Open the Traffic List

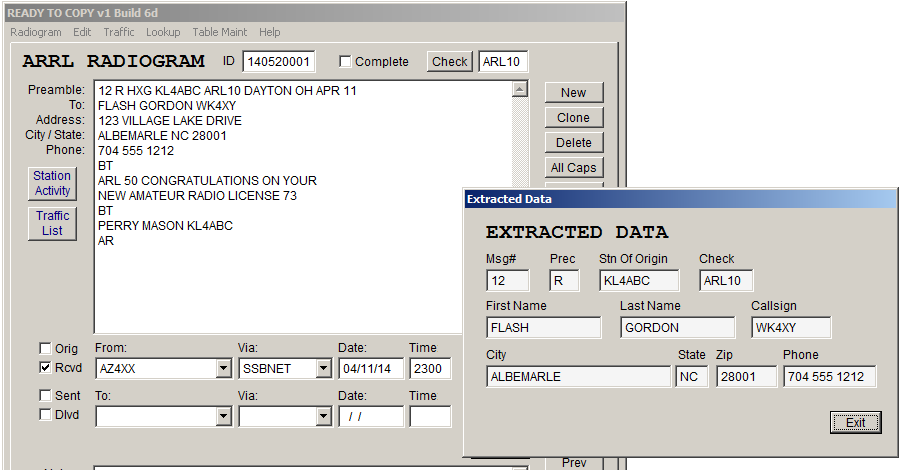[52, 223]
